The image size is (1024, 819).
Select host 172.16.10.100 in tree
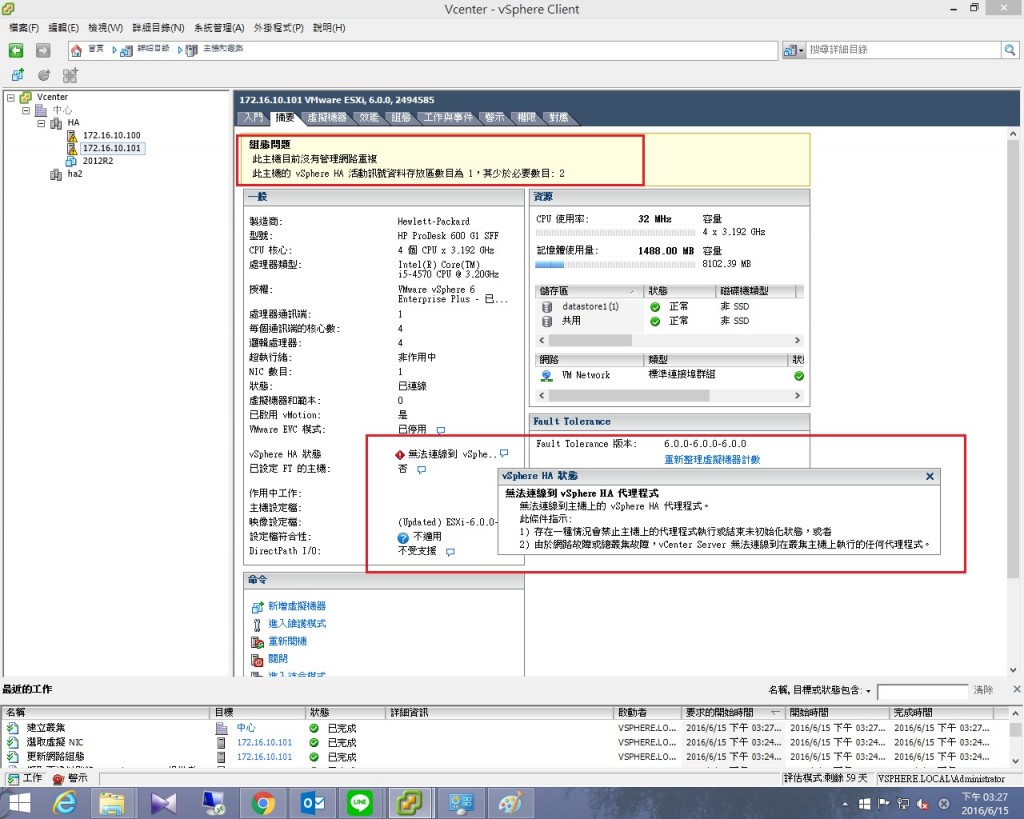(111, 135)
